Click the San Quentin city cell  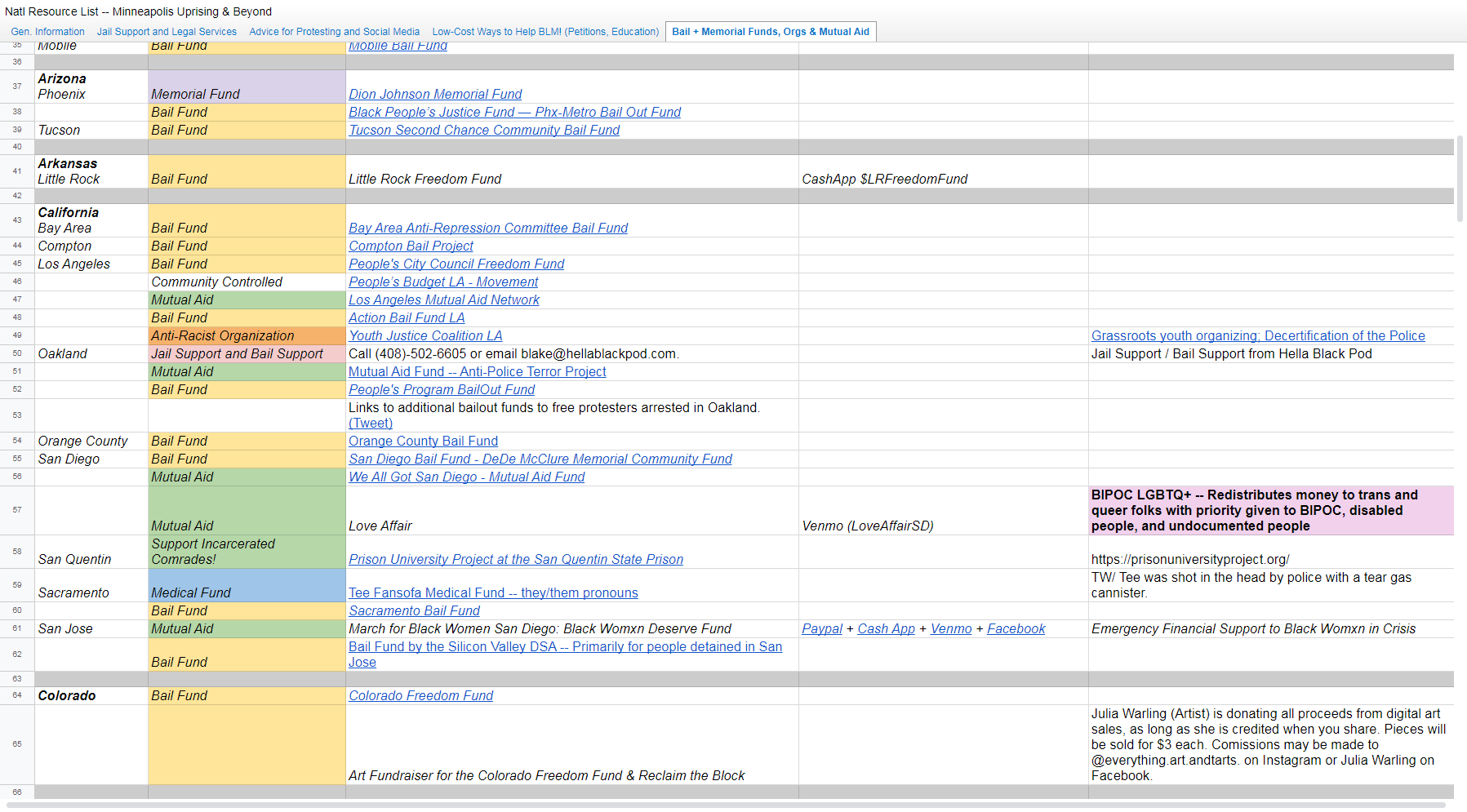click(x=91, y=552)
